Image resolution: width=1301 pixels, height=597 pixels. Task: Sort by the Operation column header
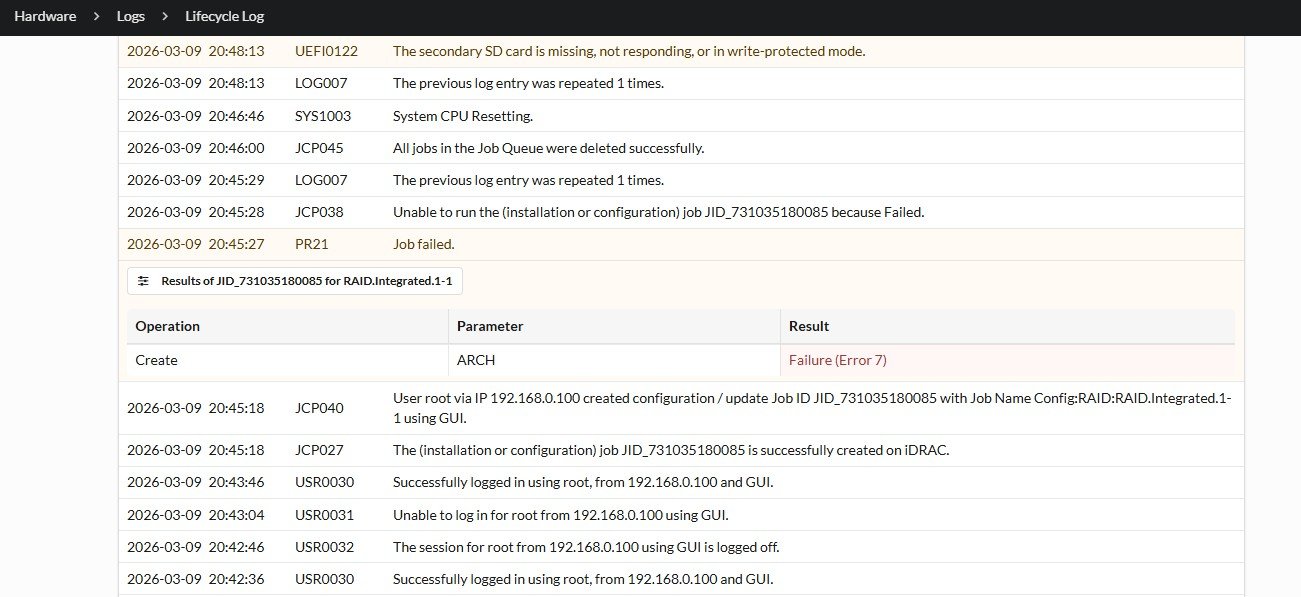tap(168, 326)
